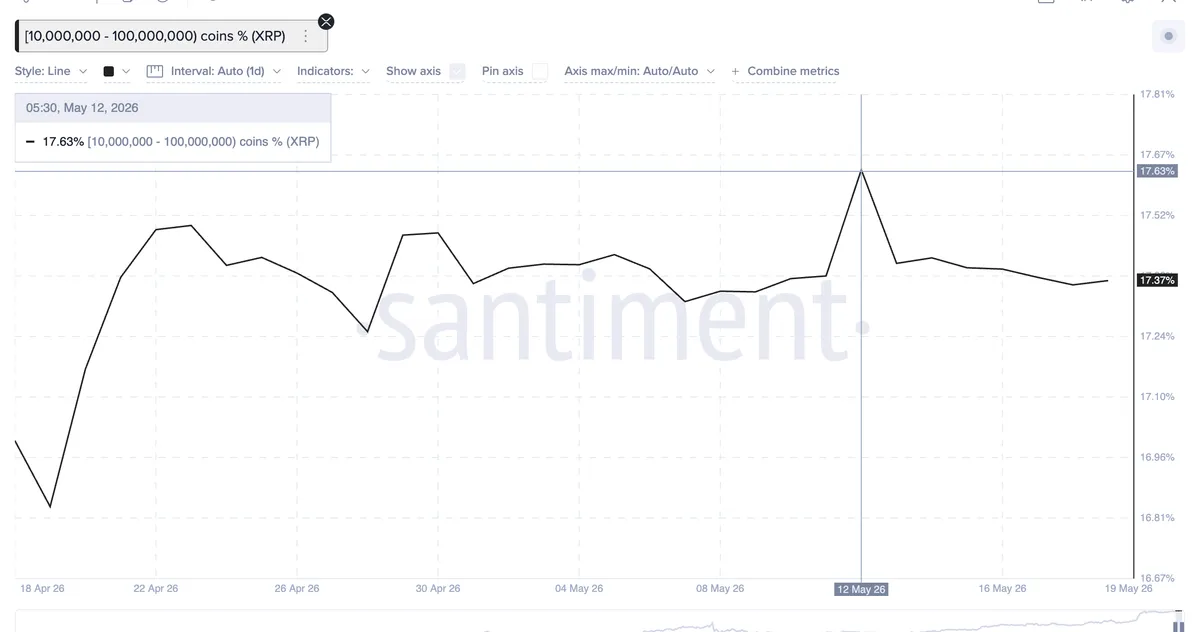Screen dimensions: 1200x632
Task: Click the 12 May 26 date marker
Action: pyautogui.click(x=862, y=589)
